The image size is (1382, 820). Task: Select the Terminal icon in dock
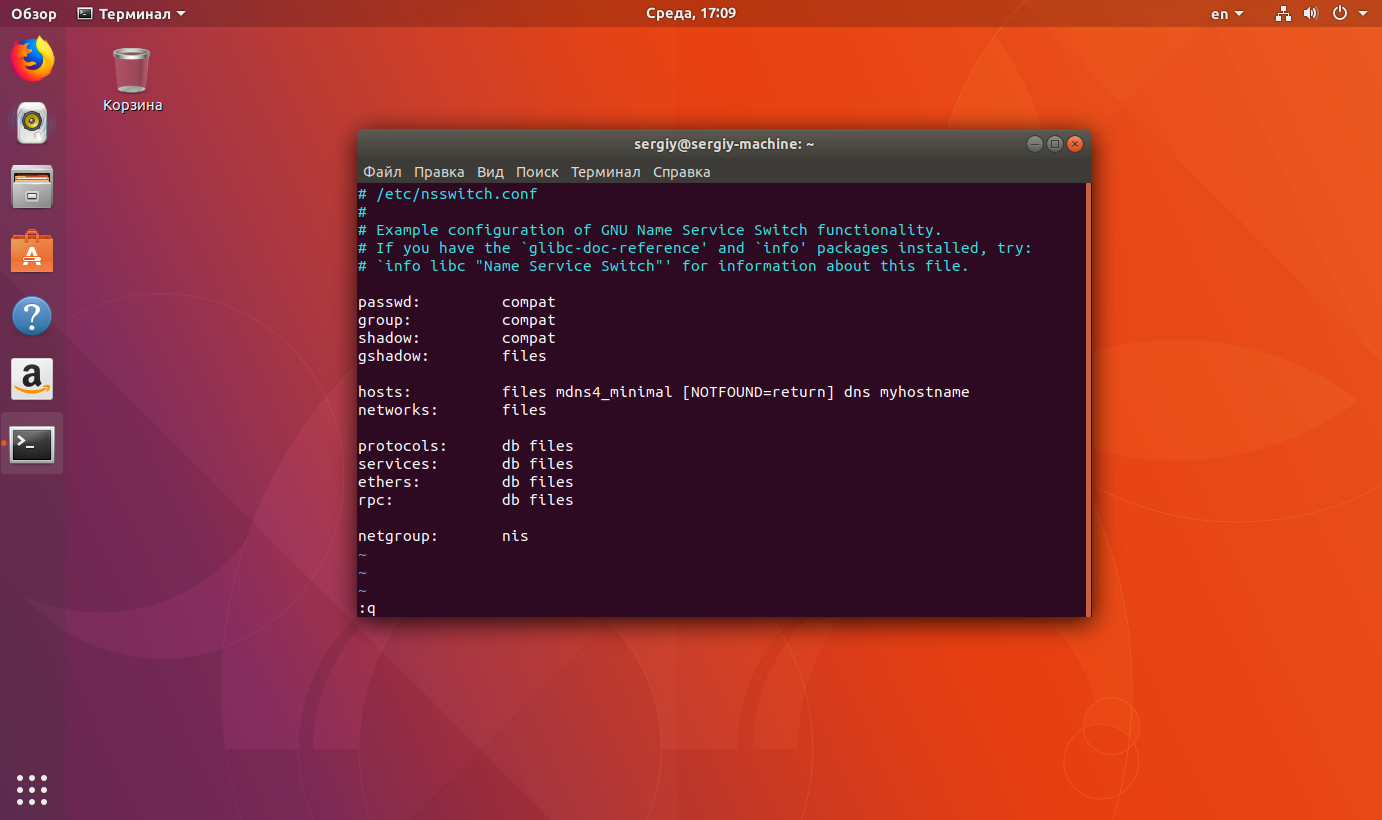[x=32, y=444]
